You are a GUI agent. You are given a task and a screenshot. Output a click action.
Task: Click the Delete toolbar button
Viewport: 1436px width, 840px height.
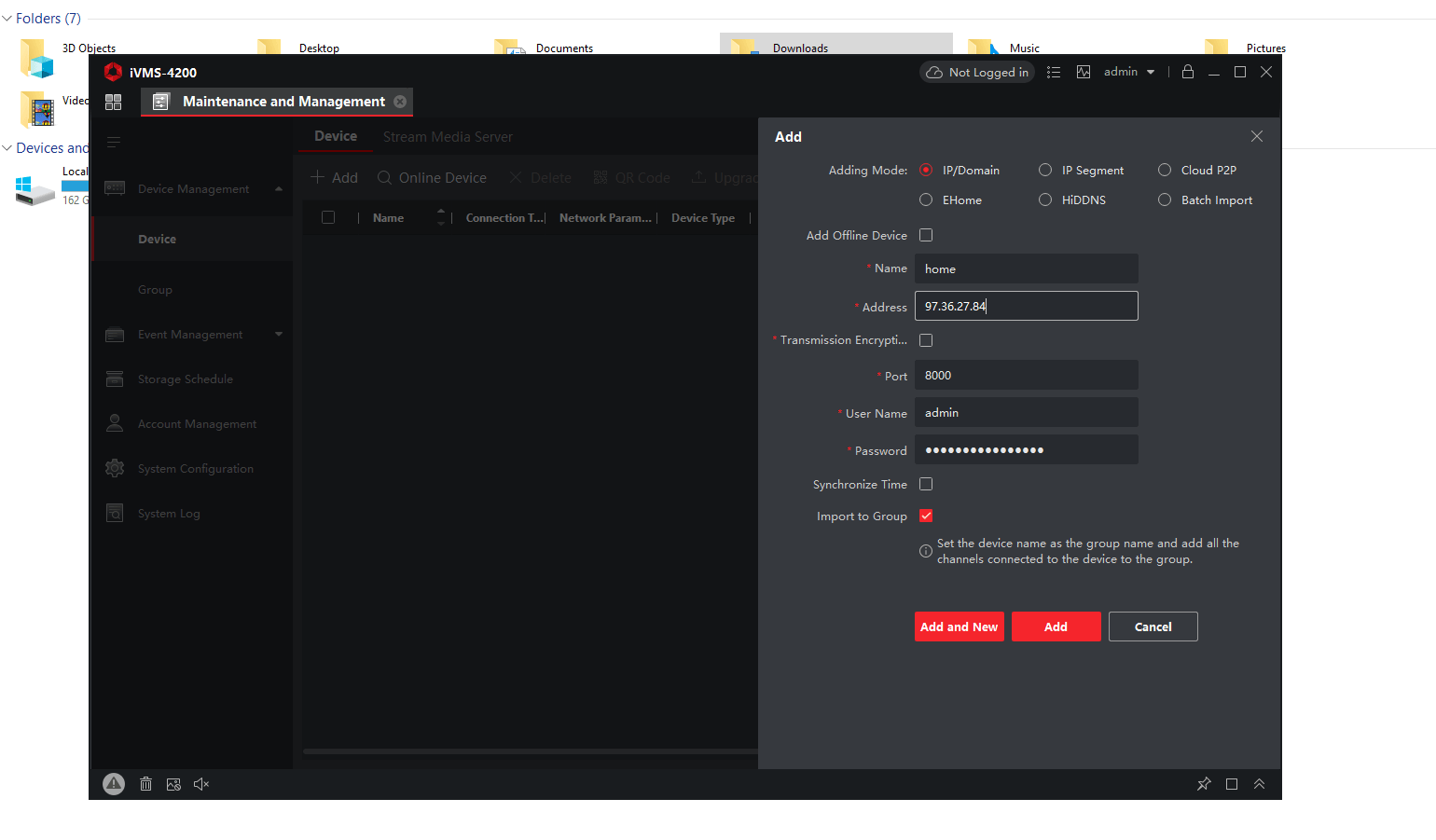tap(540, 177)
